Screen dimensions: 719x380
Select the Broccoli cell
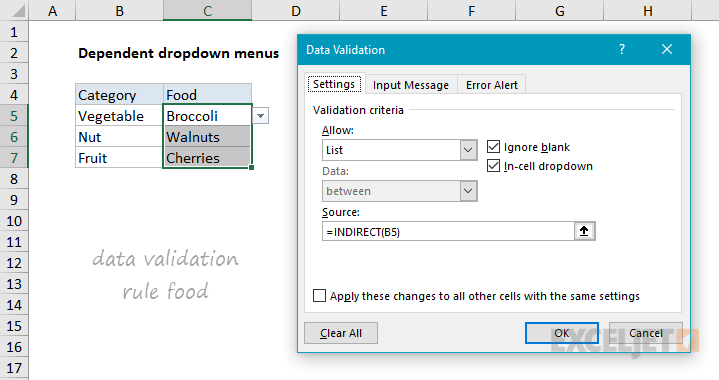click(x=207, y=116)
